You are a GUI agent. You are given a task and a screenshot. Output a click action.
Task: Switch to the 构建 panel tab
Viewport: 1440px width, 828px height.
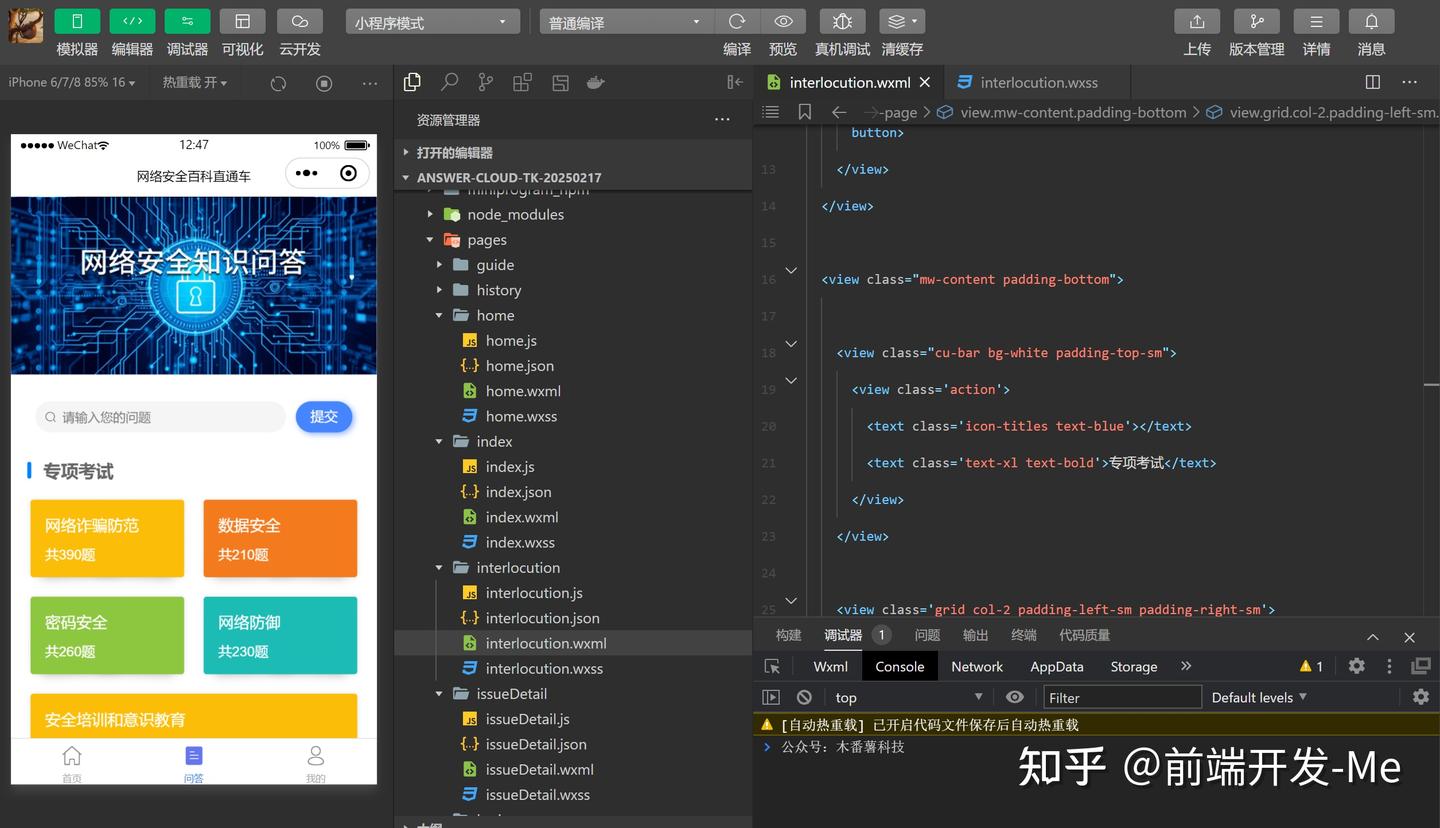789,635
